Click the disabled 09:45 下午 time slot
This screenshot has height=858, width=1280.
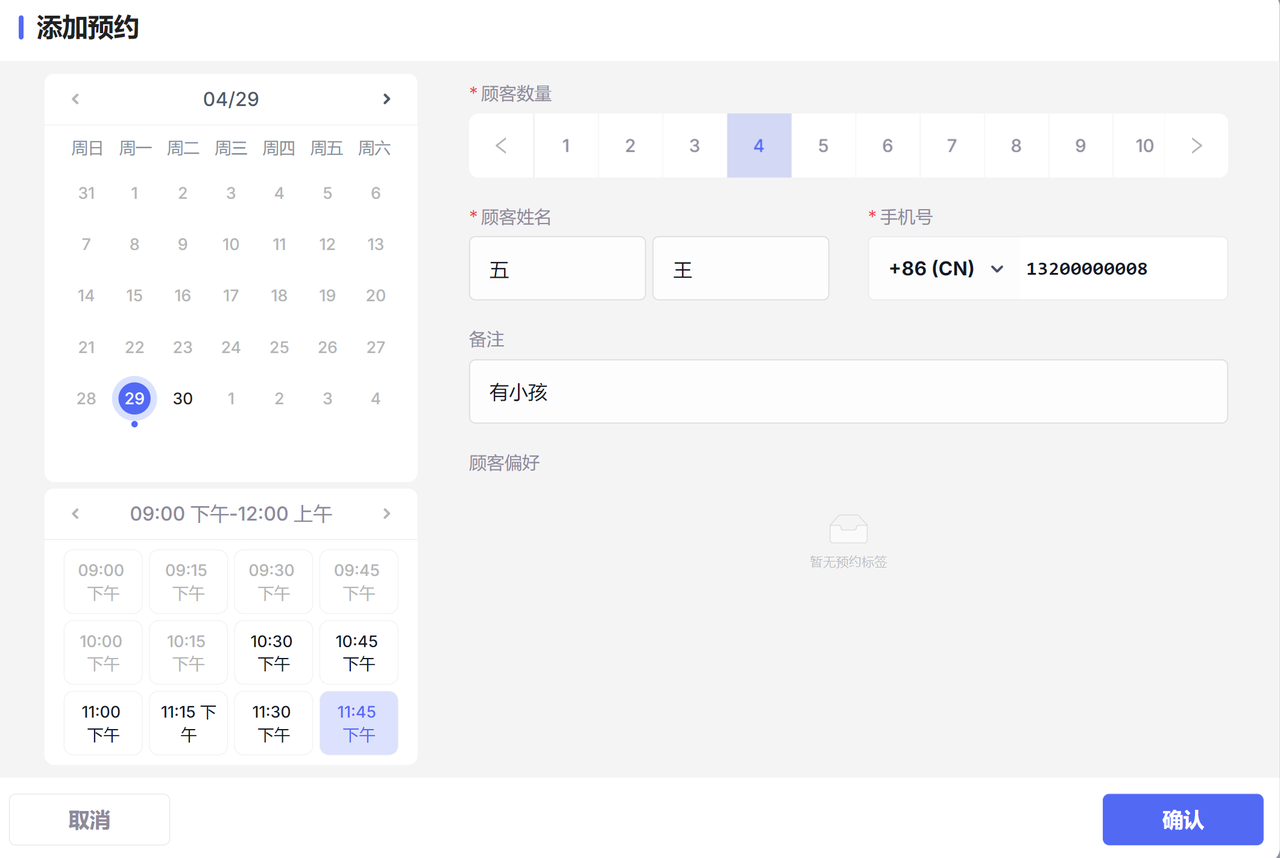[x=358, y=582]
